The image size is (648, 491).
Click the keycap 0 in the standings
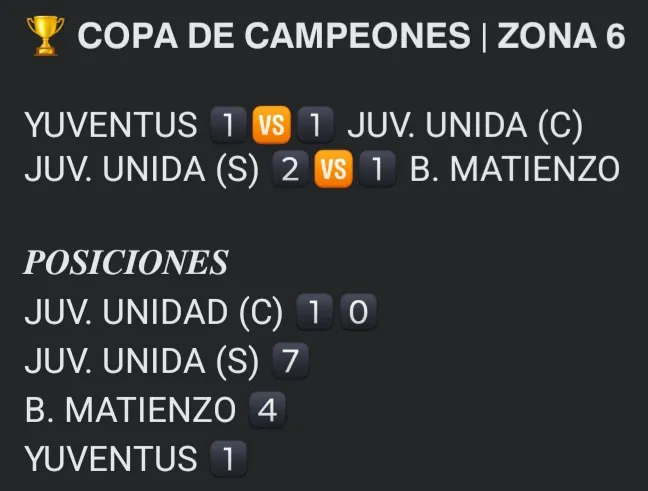(358, 314)
